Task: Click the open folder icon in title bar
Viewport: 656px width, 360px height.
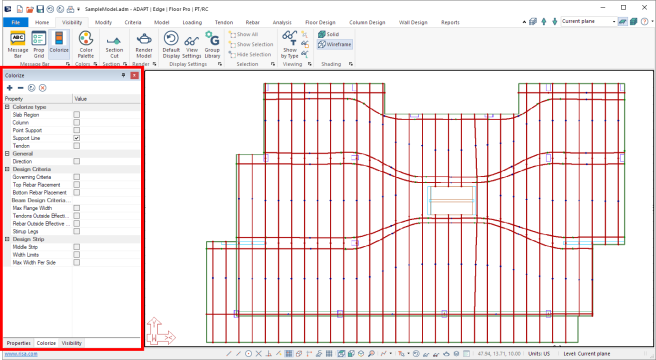Action: 30,8
